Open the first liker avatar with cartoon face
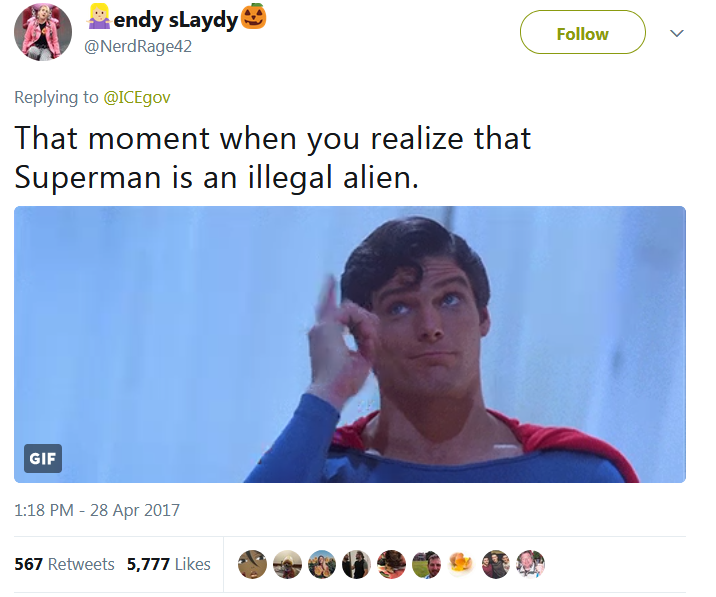 point(252,564)
